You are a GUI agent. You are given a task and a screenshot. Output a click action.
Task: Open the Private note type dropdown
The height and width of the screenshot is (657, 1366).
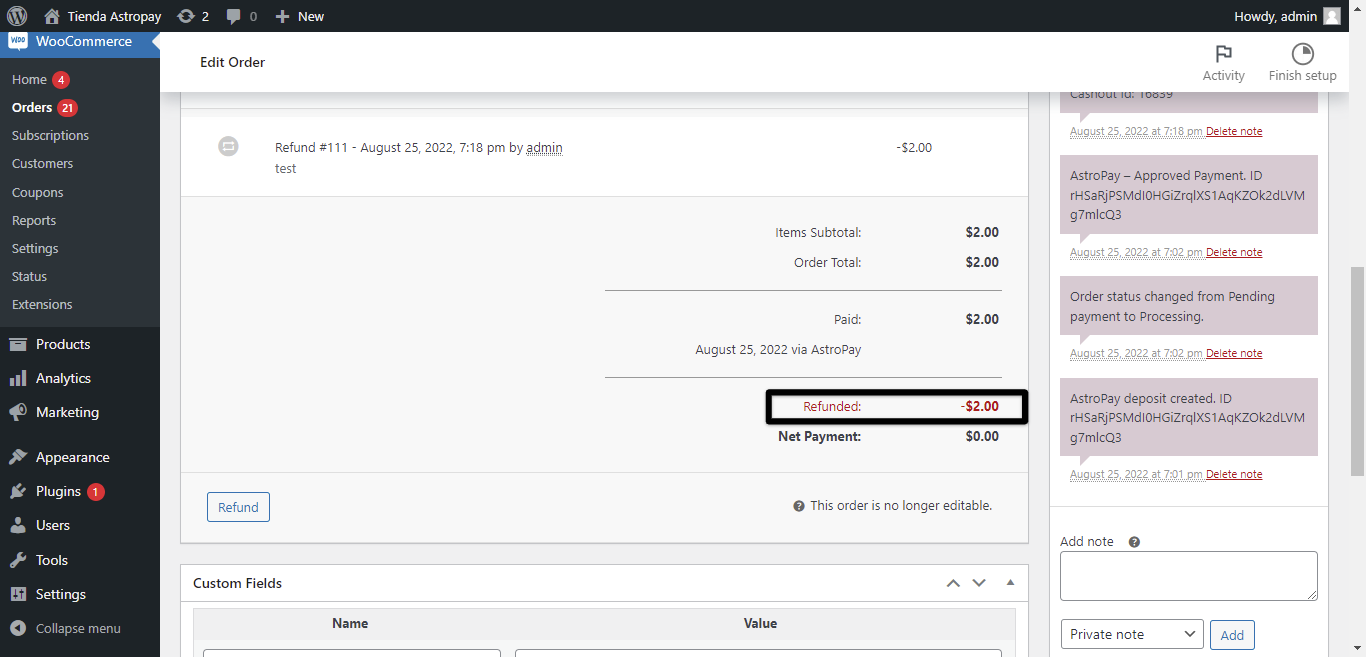click(1132, 634)
